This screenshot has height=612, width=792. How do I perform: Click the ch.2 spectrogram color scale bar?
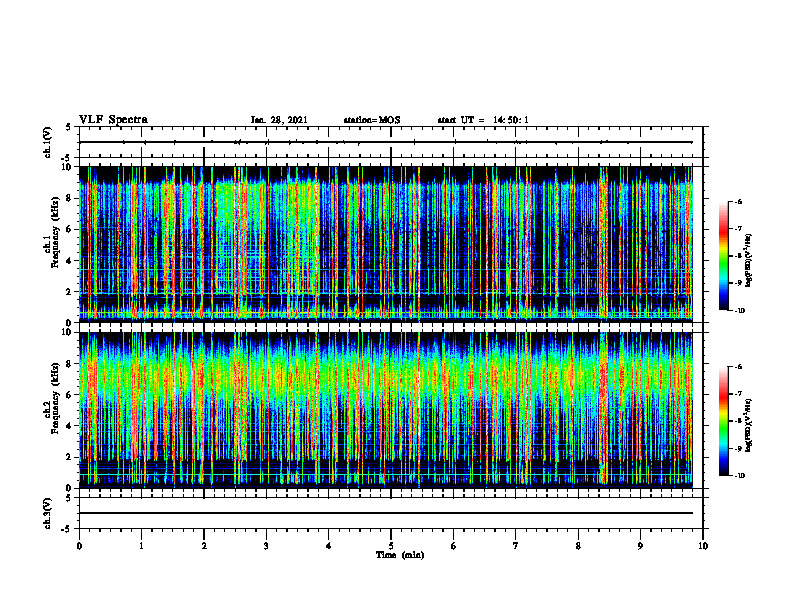click(723, 421)
